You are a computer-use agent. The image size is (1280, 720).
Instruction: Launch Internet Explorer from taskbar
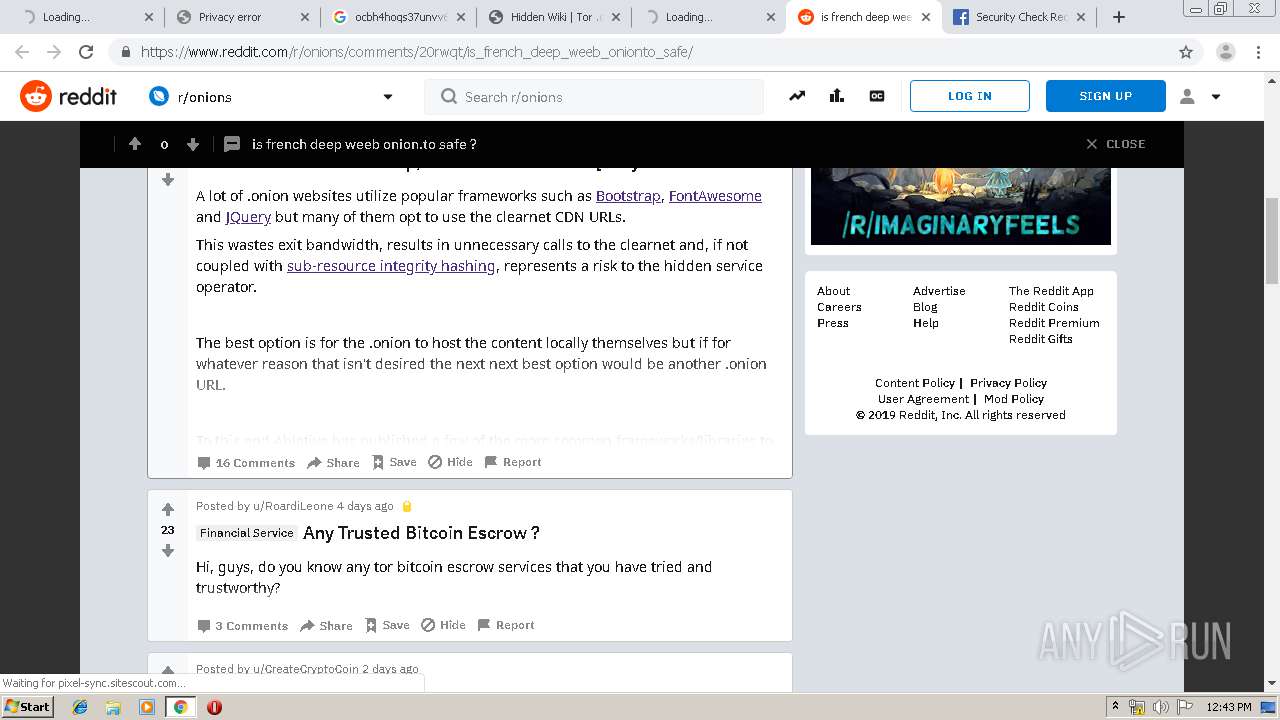pos(80,707)
